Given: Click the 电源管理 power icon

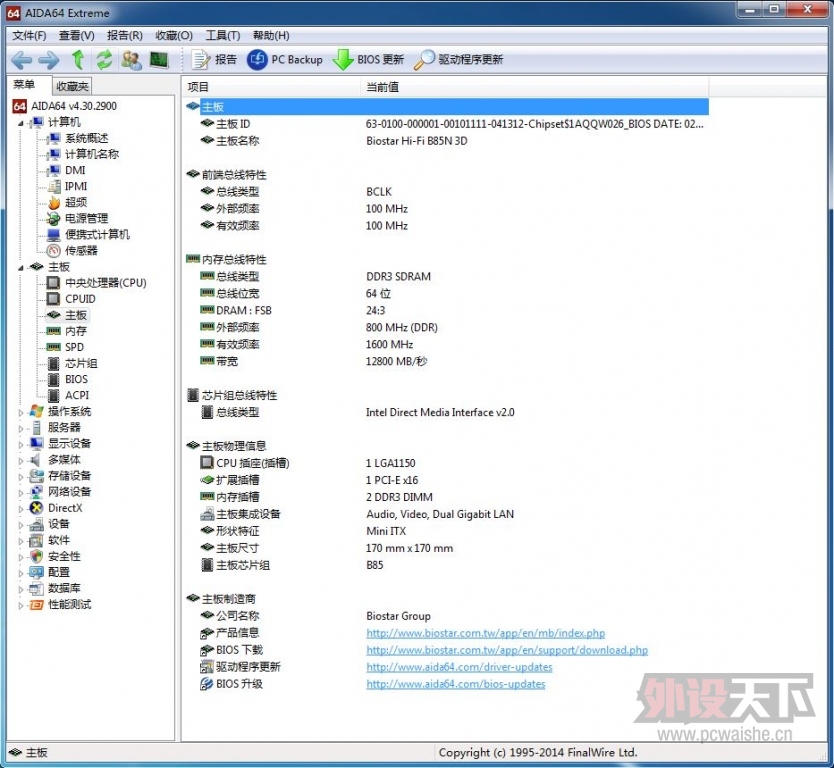Looking at the screenshot, I should [54, 219].
